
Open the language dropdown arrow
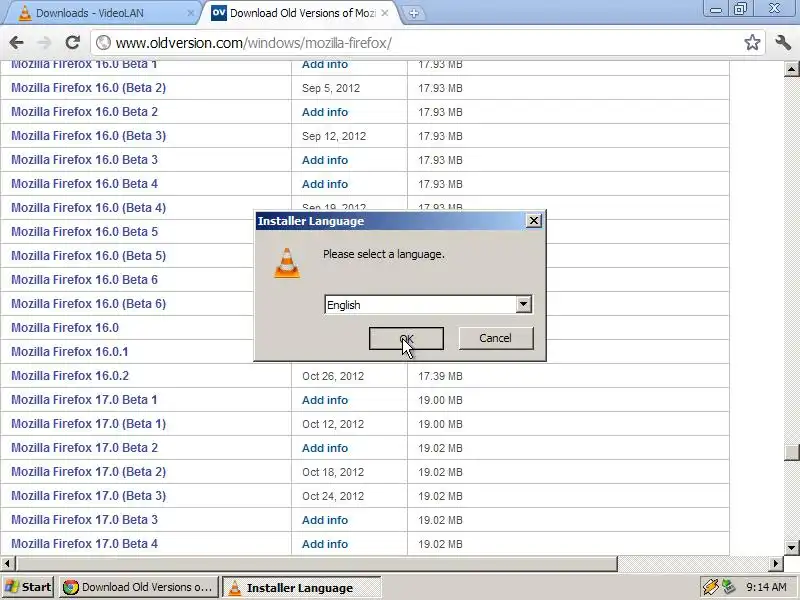tap(523, 305)
